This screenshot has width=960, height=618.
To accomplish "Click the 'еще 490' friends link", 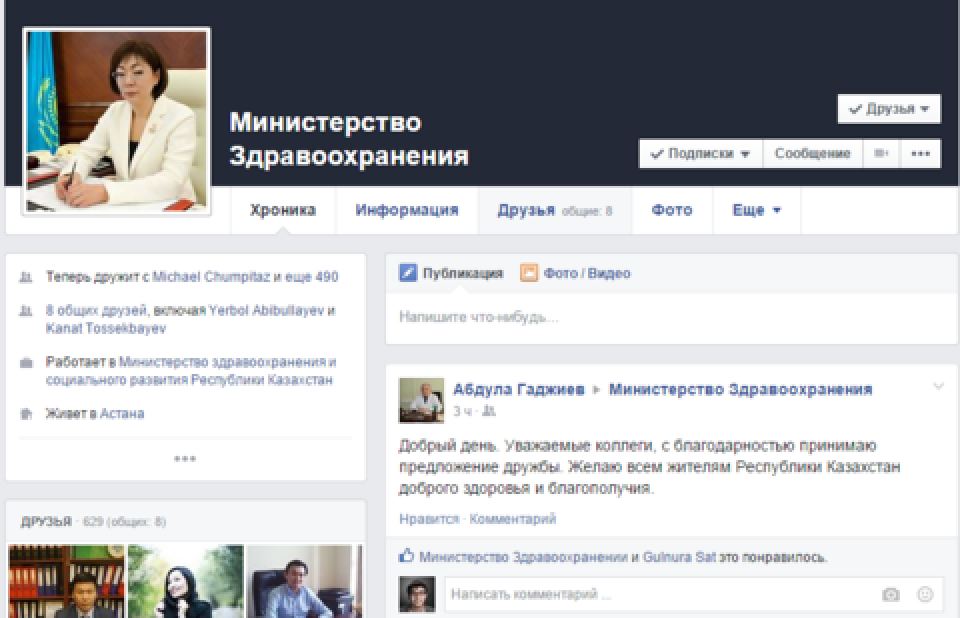I will pos(312,277).
